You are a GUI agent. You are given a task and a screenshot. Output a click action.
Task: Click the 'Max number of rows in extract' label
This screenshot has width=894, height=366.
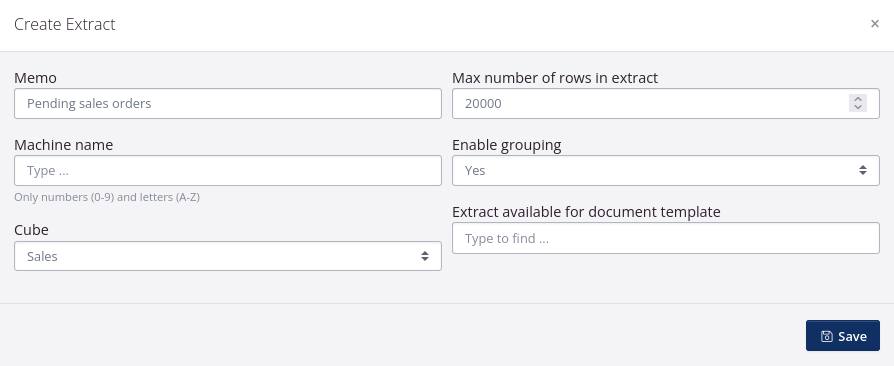tap(555, 78)
